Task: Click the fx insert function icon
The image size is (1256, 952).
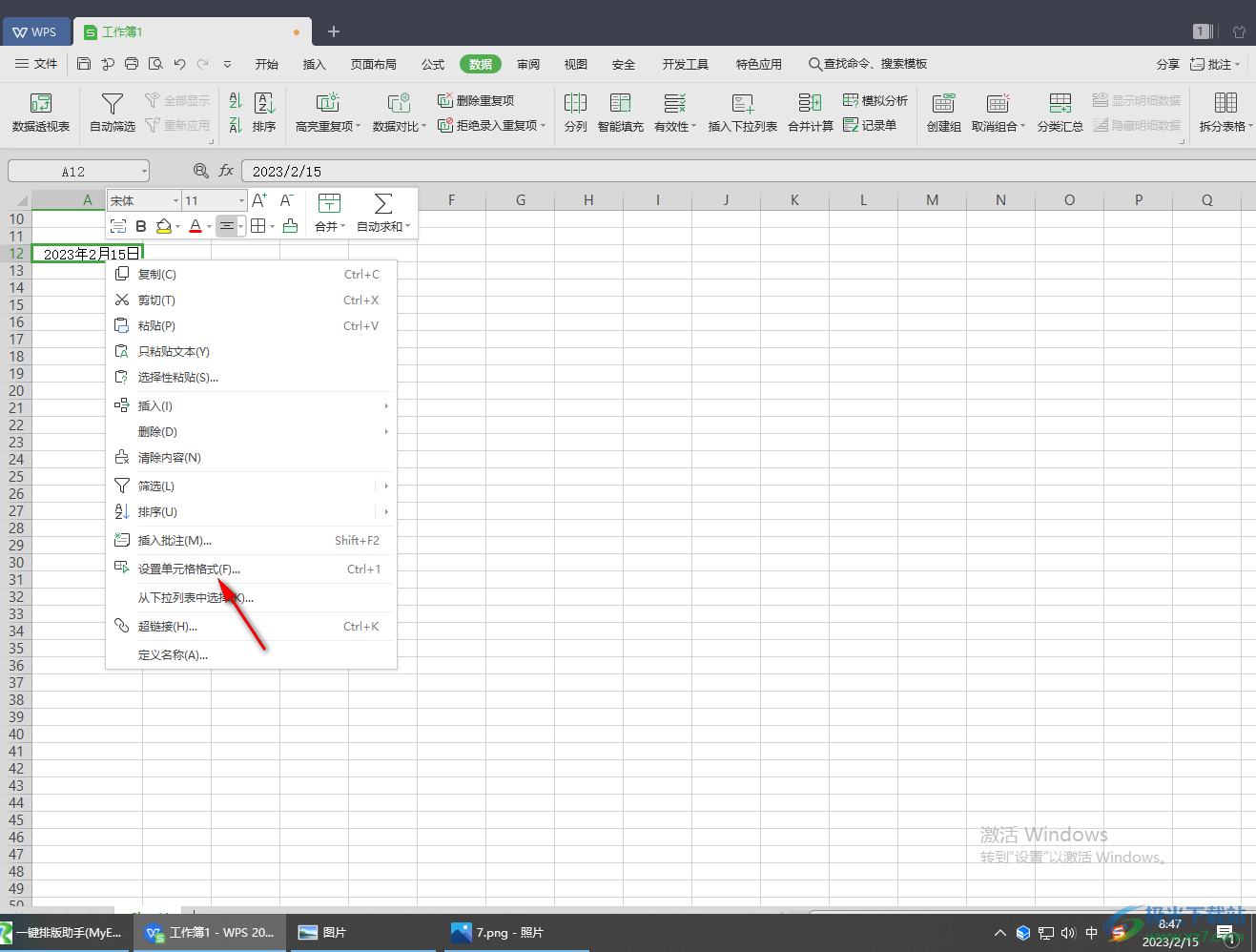Action: (x=226, y=171)
